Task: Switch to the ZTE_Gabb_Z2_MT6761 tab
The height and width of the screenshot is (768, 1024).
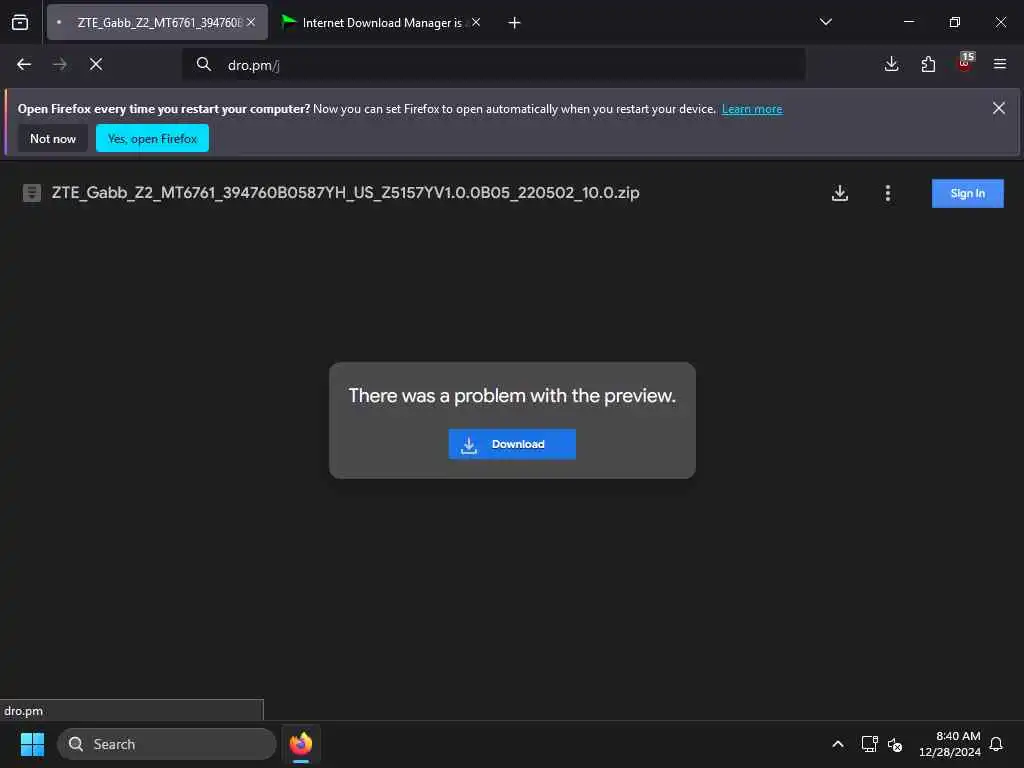Action: (x=157, y=22)
